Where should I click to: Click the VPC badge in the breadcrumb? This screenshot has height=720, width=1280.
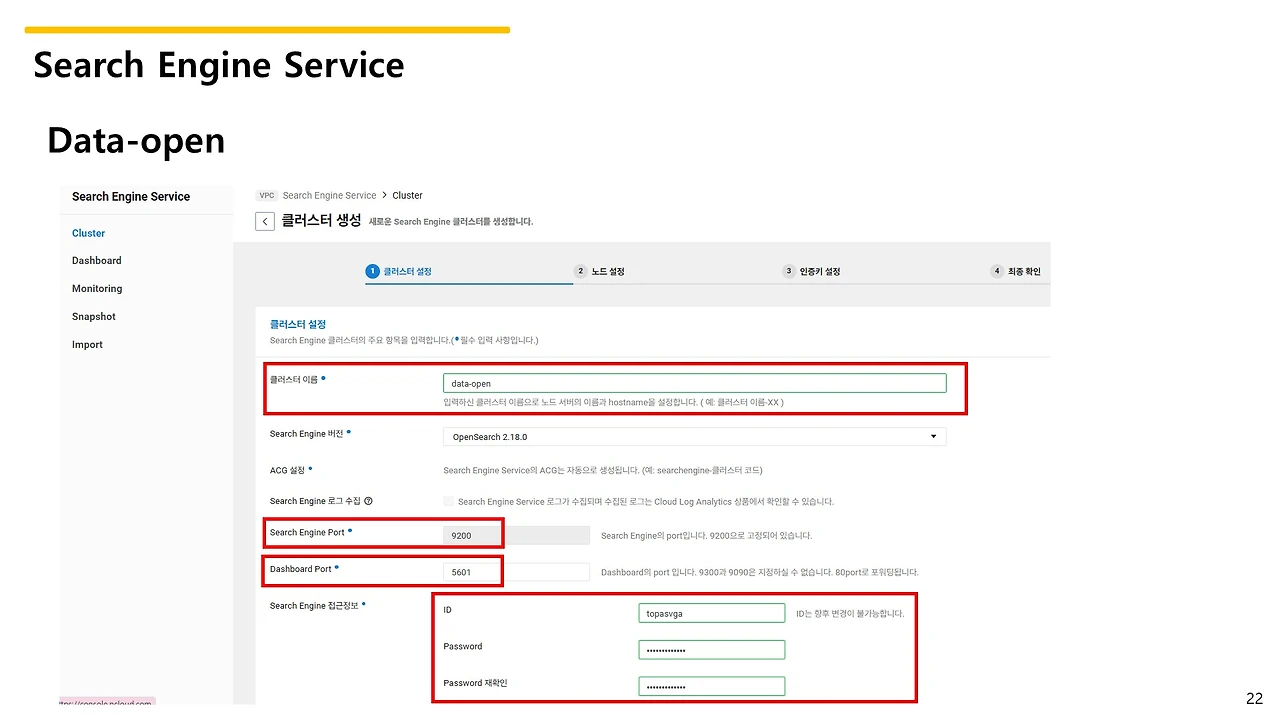[267, 196]
